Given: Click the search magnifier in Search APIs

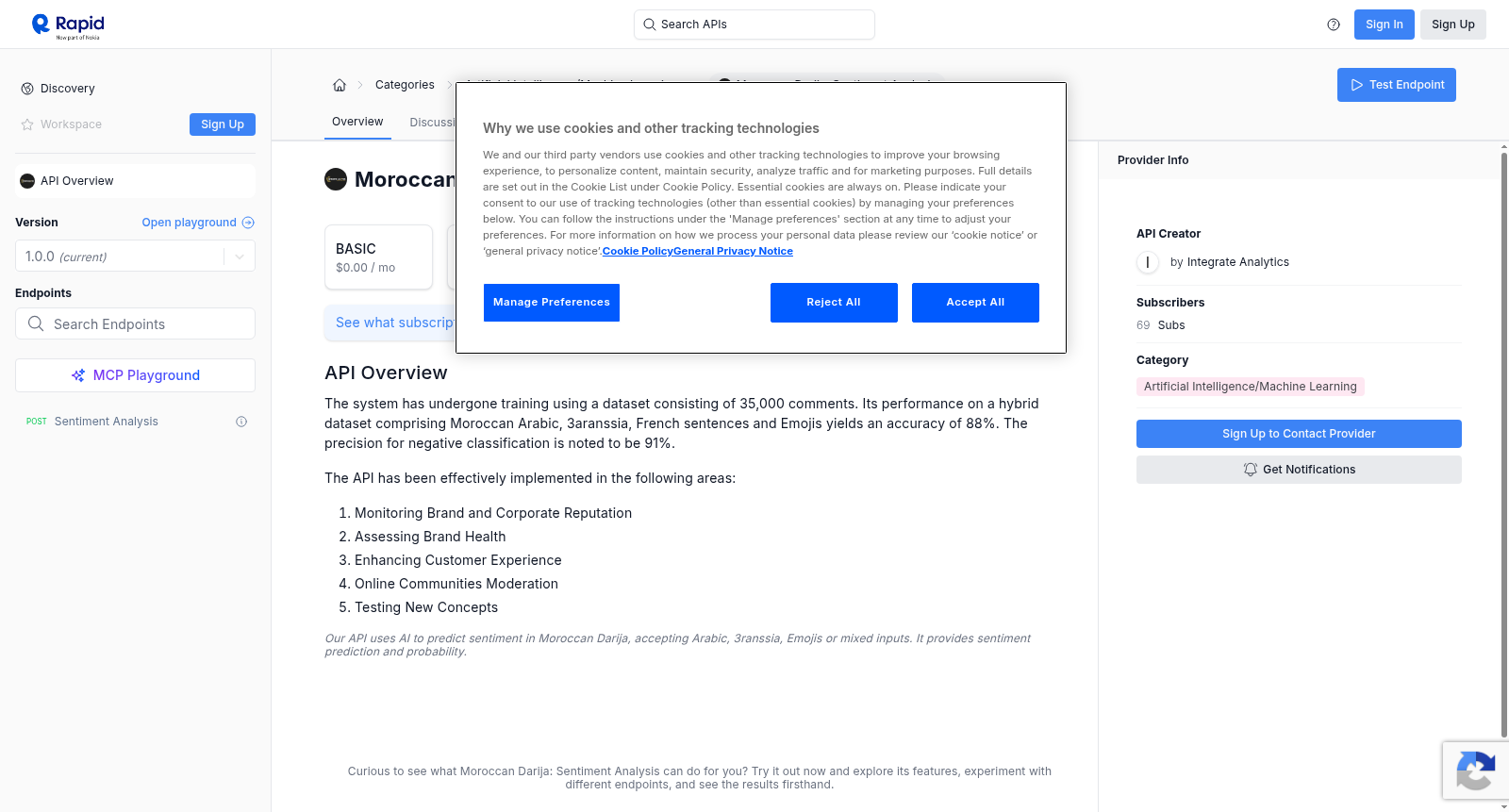Looking at the screenshot, I should [x=649, y=25].
